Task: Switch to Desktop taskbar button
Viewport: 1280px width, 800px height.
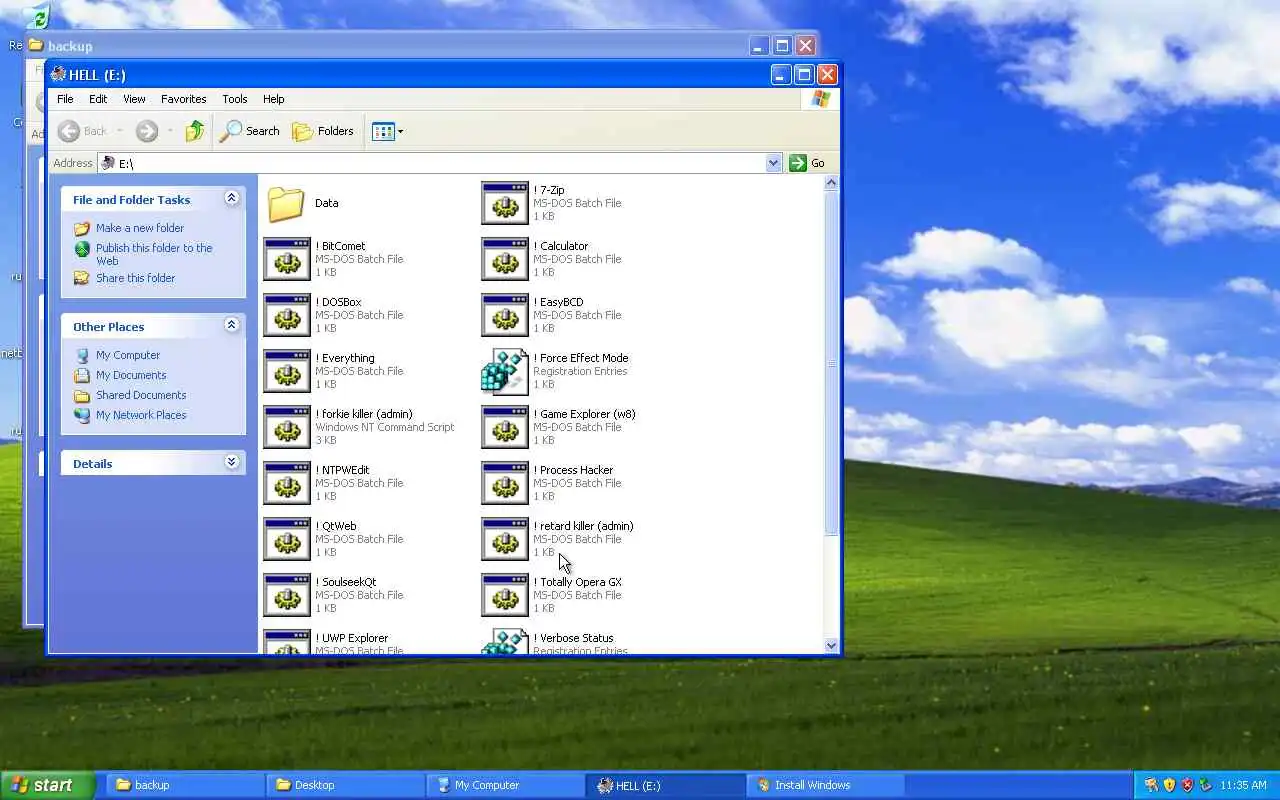Action: pos(346,785)
